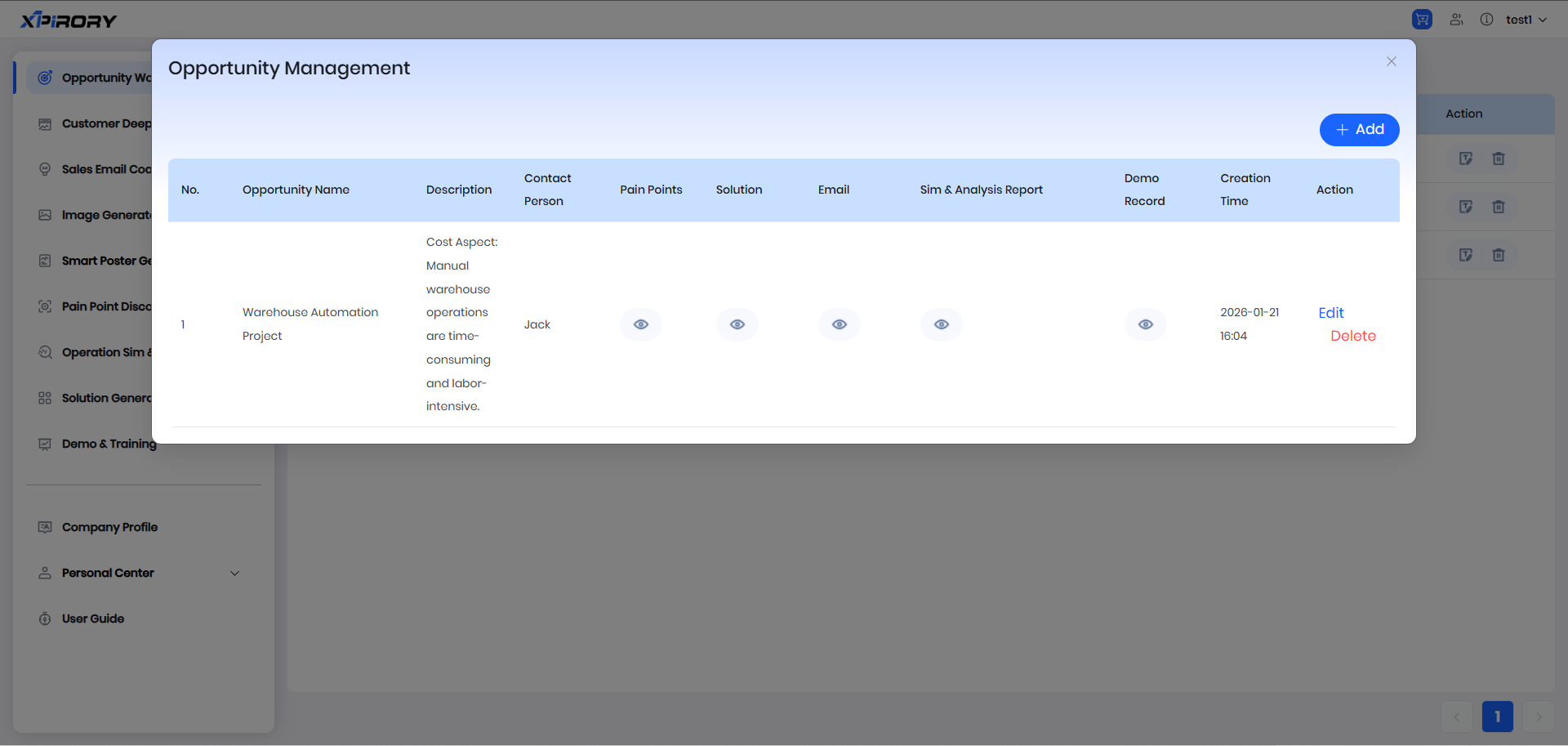Click the User Guide sidebar icon
The image size is (1568, 746).
(x=45, y=619)
